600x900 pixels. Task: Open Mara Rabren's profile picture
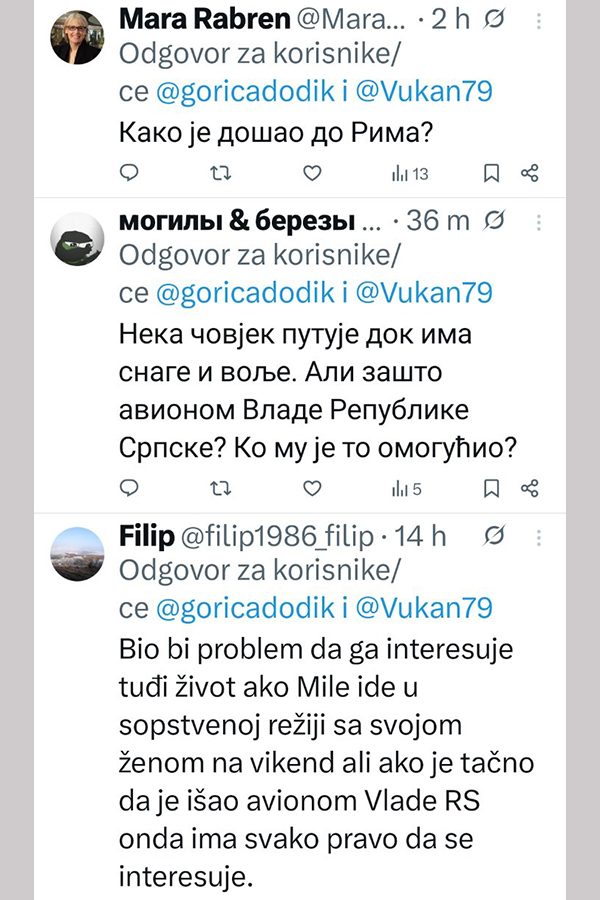click(x=77, y=38)
